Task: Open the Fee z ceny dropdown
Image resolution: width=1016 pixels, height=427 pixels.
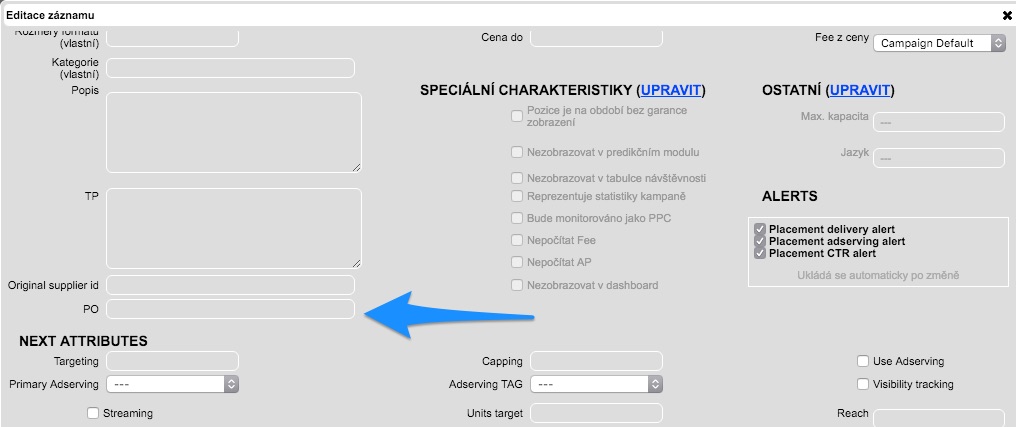Action: [939, 44]
